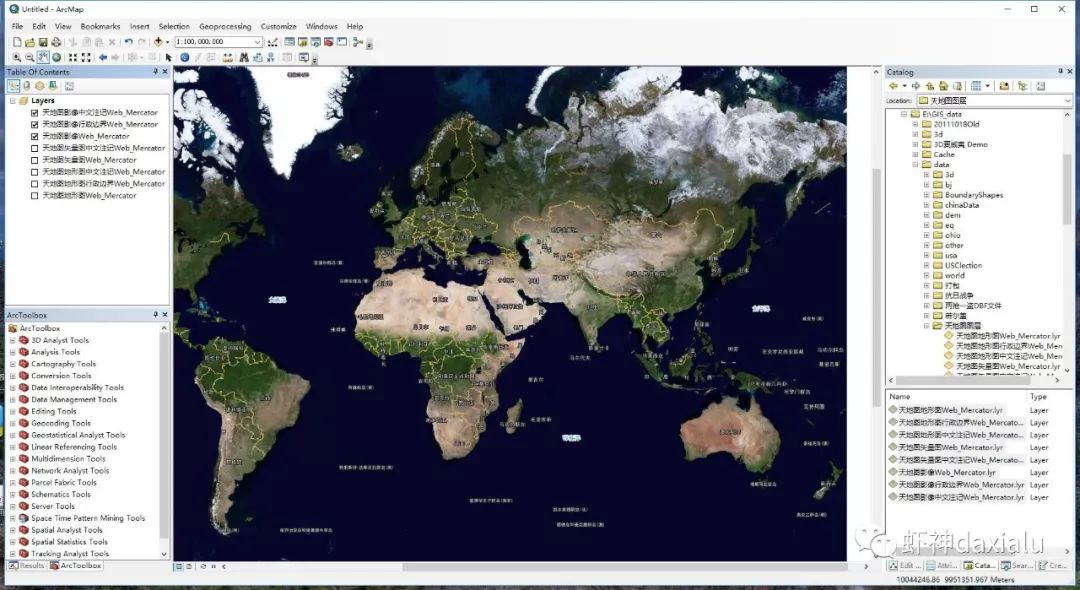Uncheck the 天地图影像Web_Mercator layer
This screenshot has width=1080, height=590.
pos(34,136)
